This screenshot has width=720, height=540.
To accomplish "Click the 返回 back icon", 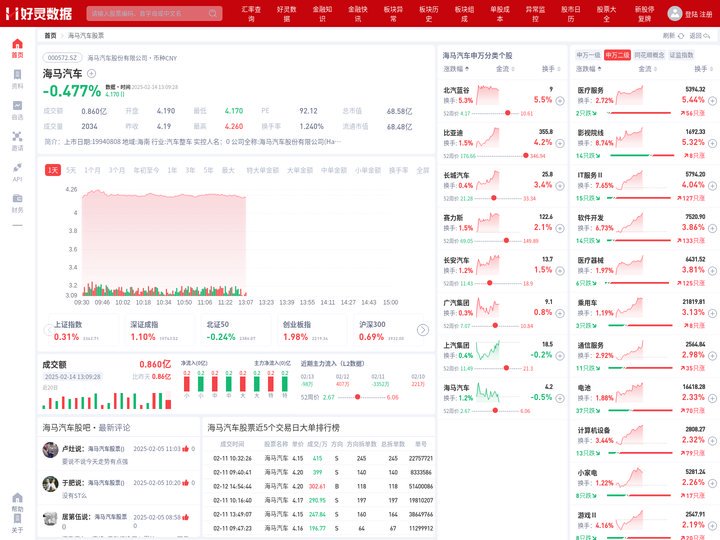I will point(707,35).
